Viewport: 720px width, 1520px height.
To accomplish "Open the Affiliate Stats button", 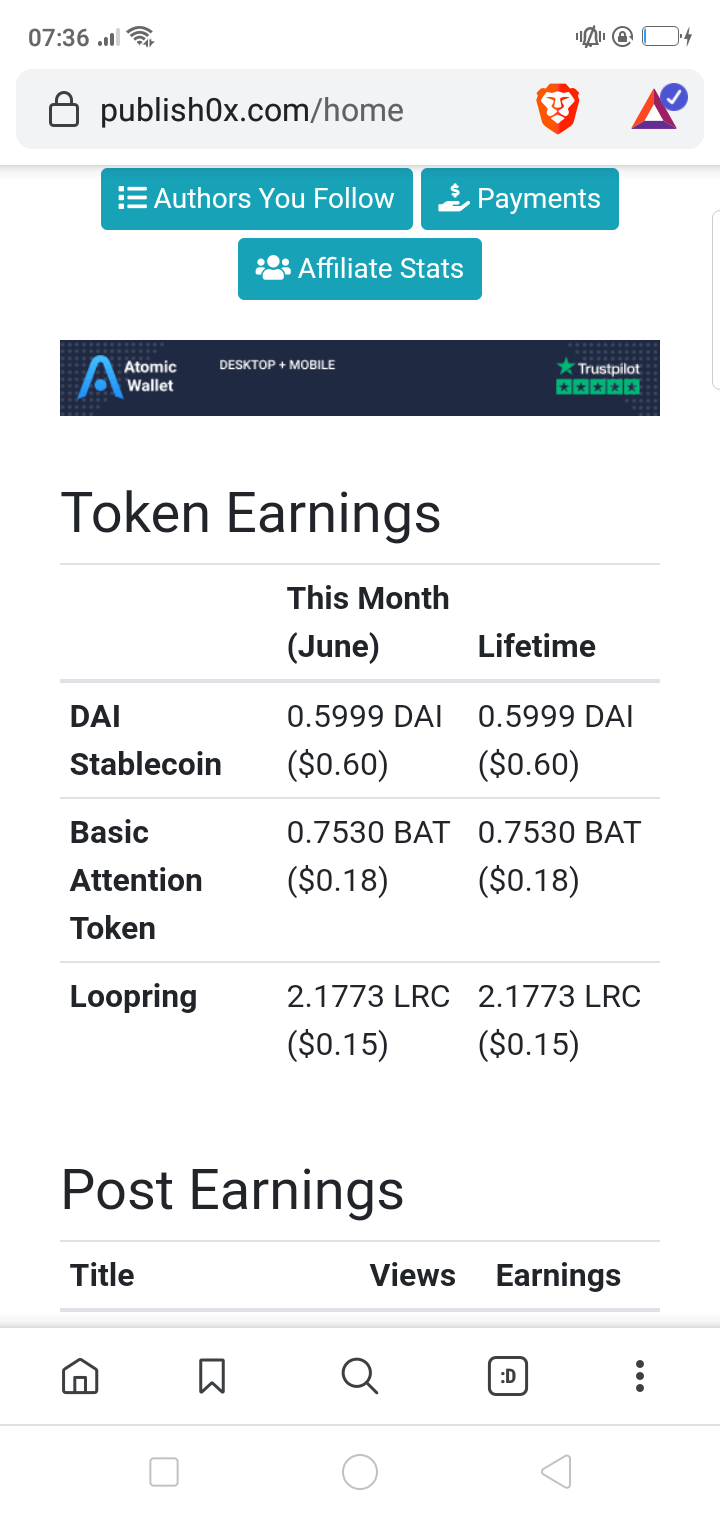I will pos(360,269).
